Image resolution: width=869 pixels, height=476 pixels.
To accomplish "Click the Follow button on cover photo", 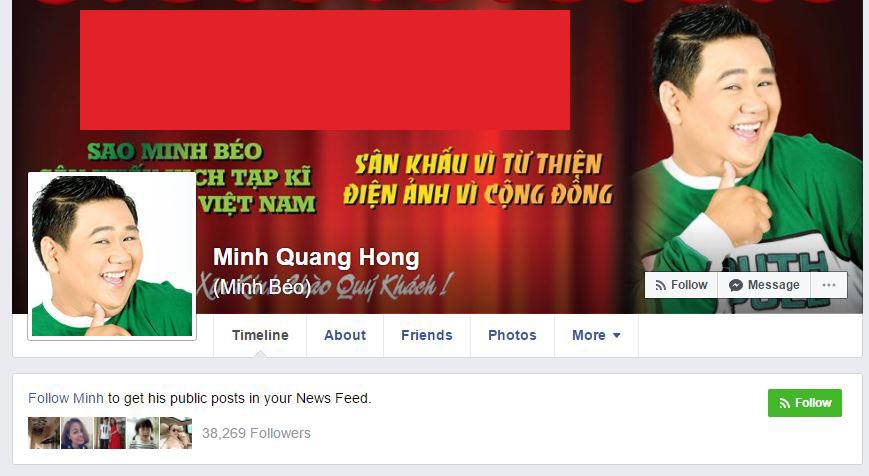I will (x=681, y=285).
